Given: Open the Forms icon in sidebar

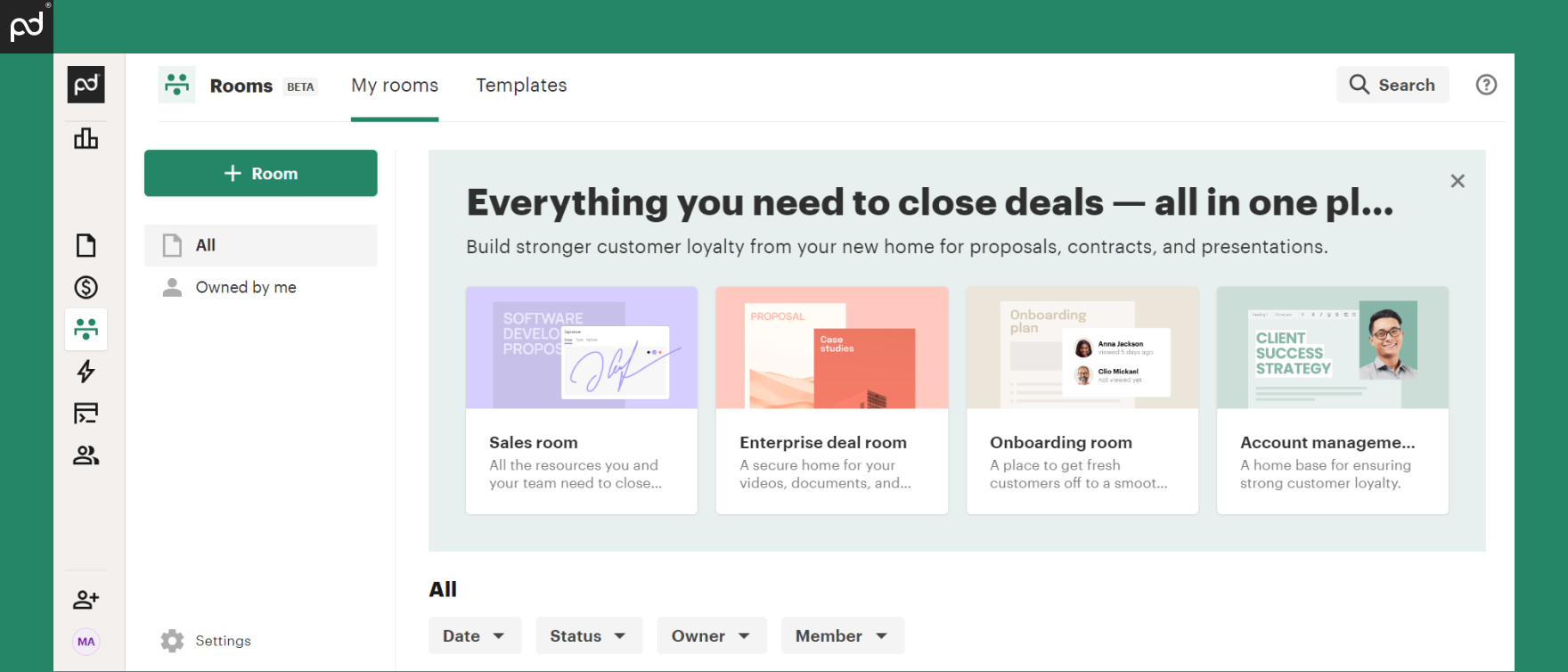Looking at the screenshot, I should coord(86,413).
